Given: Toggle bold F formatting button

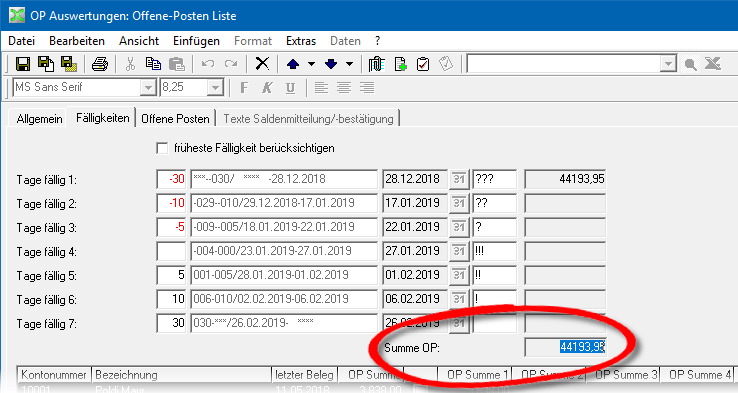Looking at the screenshot, I should (x=244, y=88).
